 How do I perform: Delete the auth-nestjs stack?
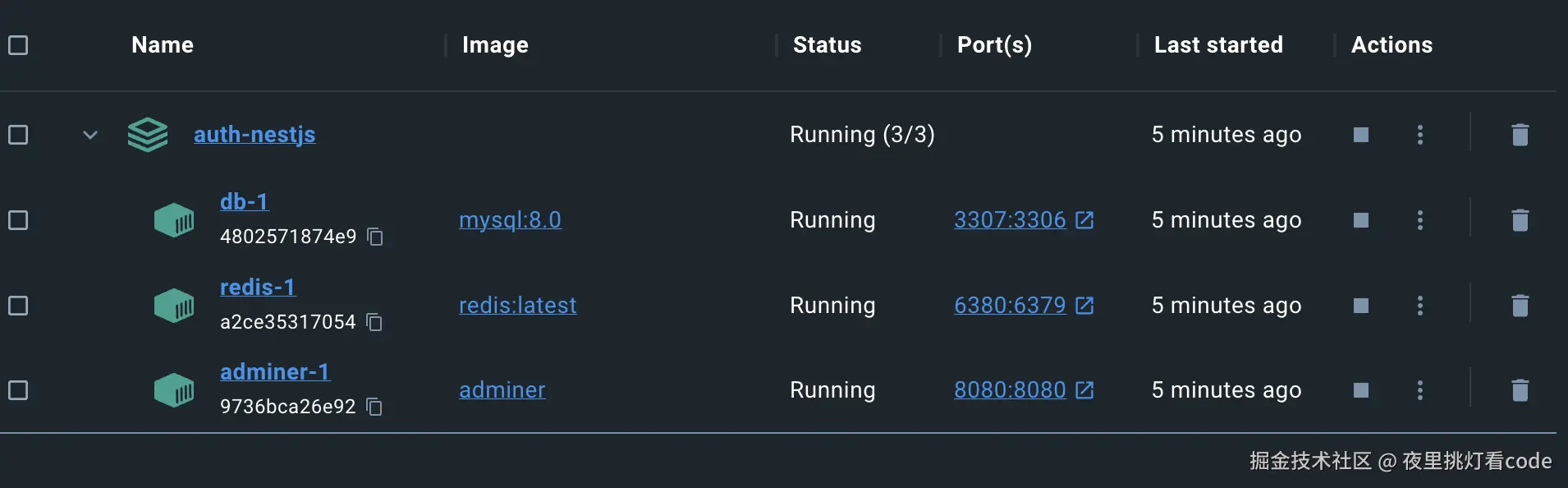tap(1520, 135)
